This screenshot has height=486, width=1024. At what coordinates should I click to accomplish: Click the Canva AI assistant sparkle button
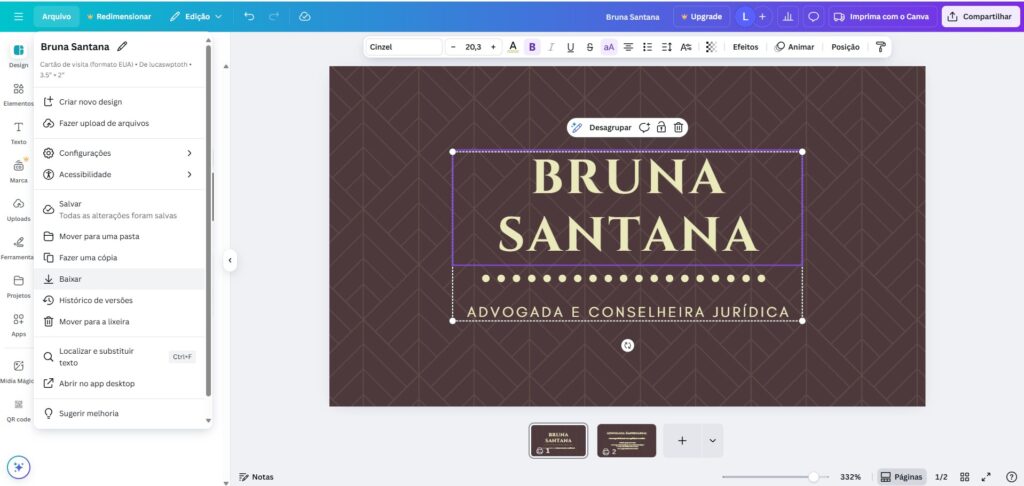[x=18, y=467]
